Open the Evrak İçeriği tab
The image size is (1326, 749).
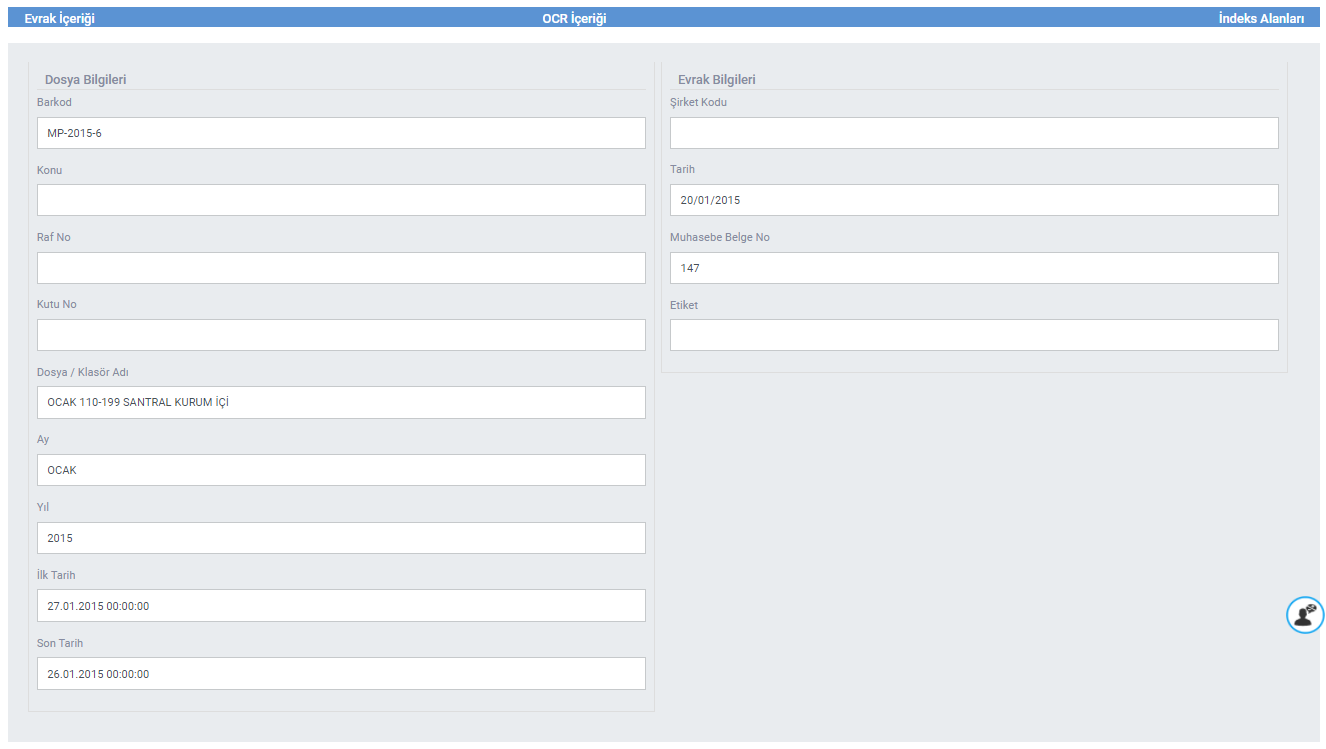coord(59,18)
